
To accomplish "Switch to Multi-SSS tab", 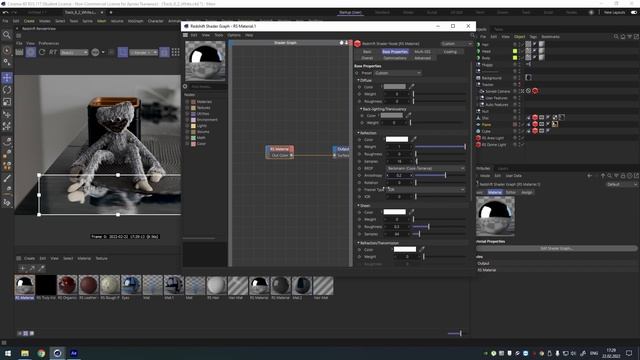I will [x=422, y=51].
